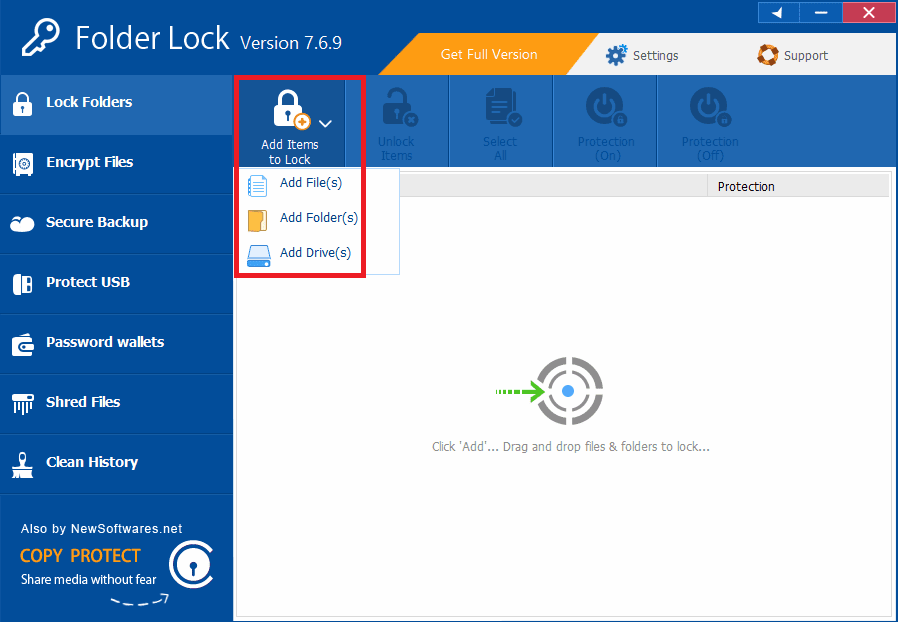The width and height of the screenshot is (898, 622).
Task: Click the shredder icon beside Shred Files
Action: [x=22, y=404]
